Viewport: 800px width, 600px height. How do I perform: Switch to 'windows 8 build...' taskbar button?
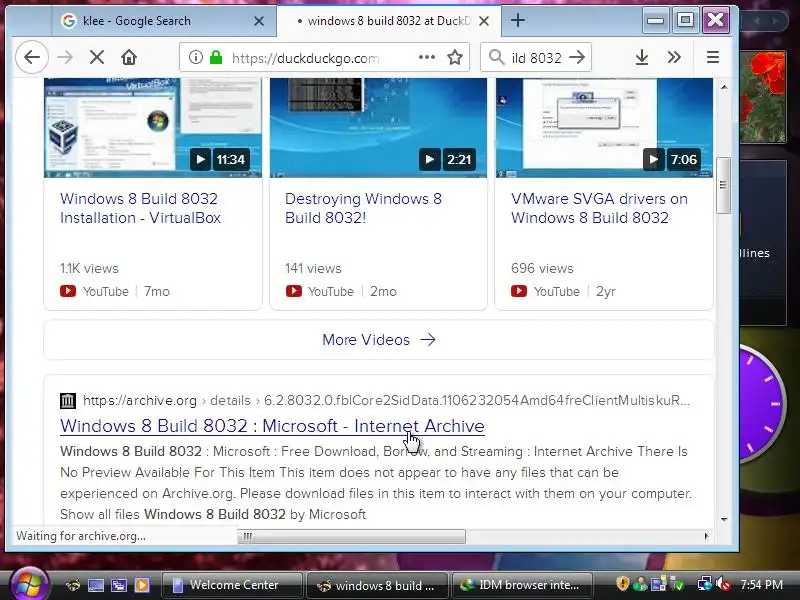tap(378, 585)
